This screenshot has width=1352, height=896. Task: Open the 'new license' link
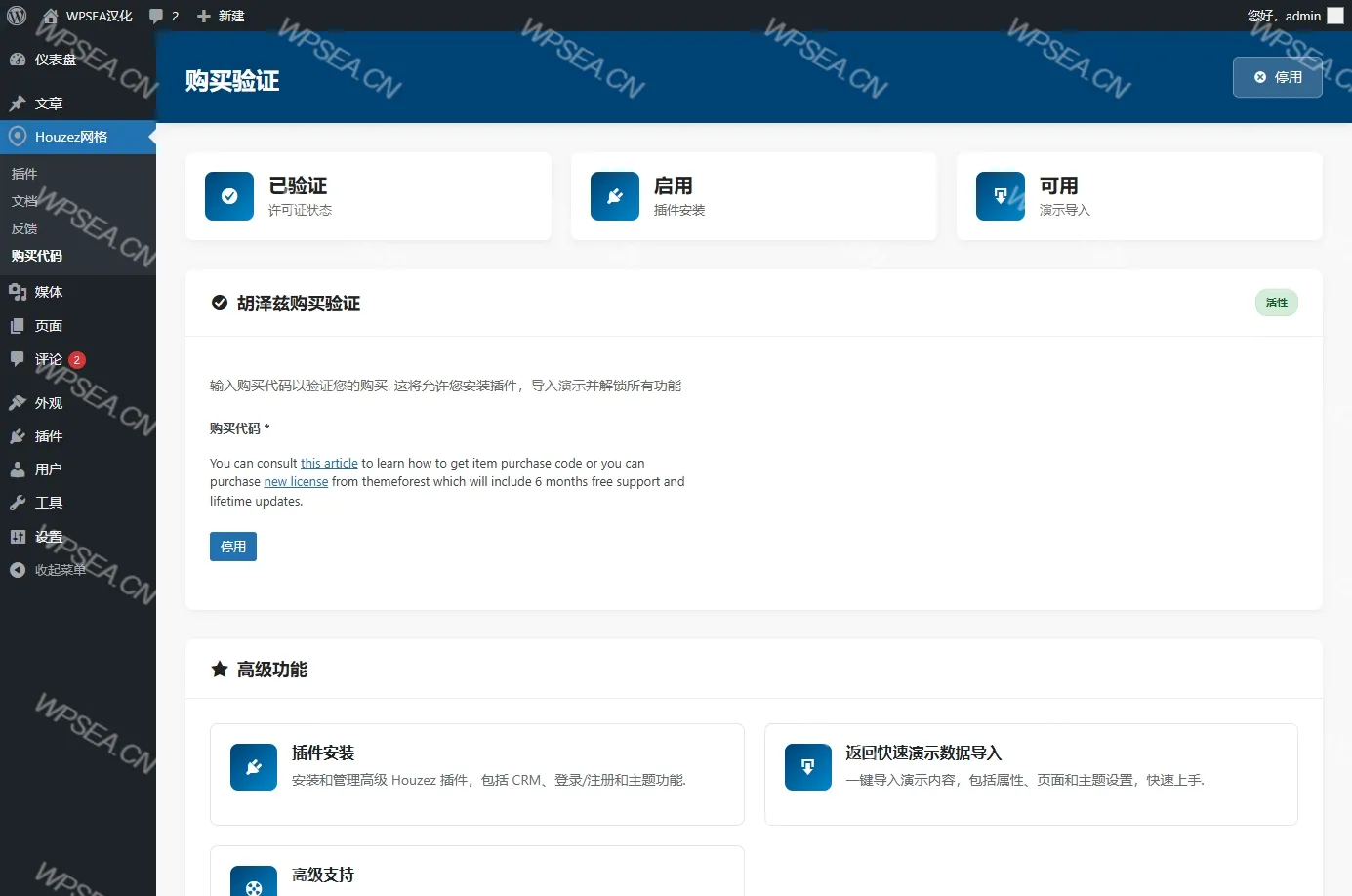tap(296, 482)
